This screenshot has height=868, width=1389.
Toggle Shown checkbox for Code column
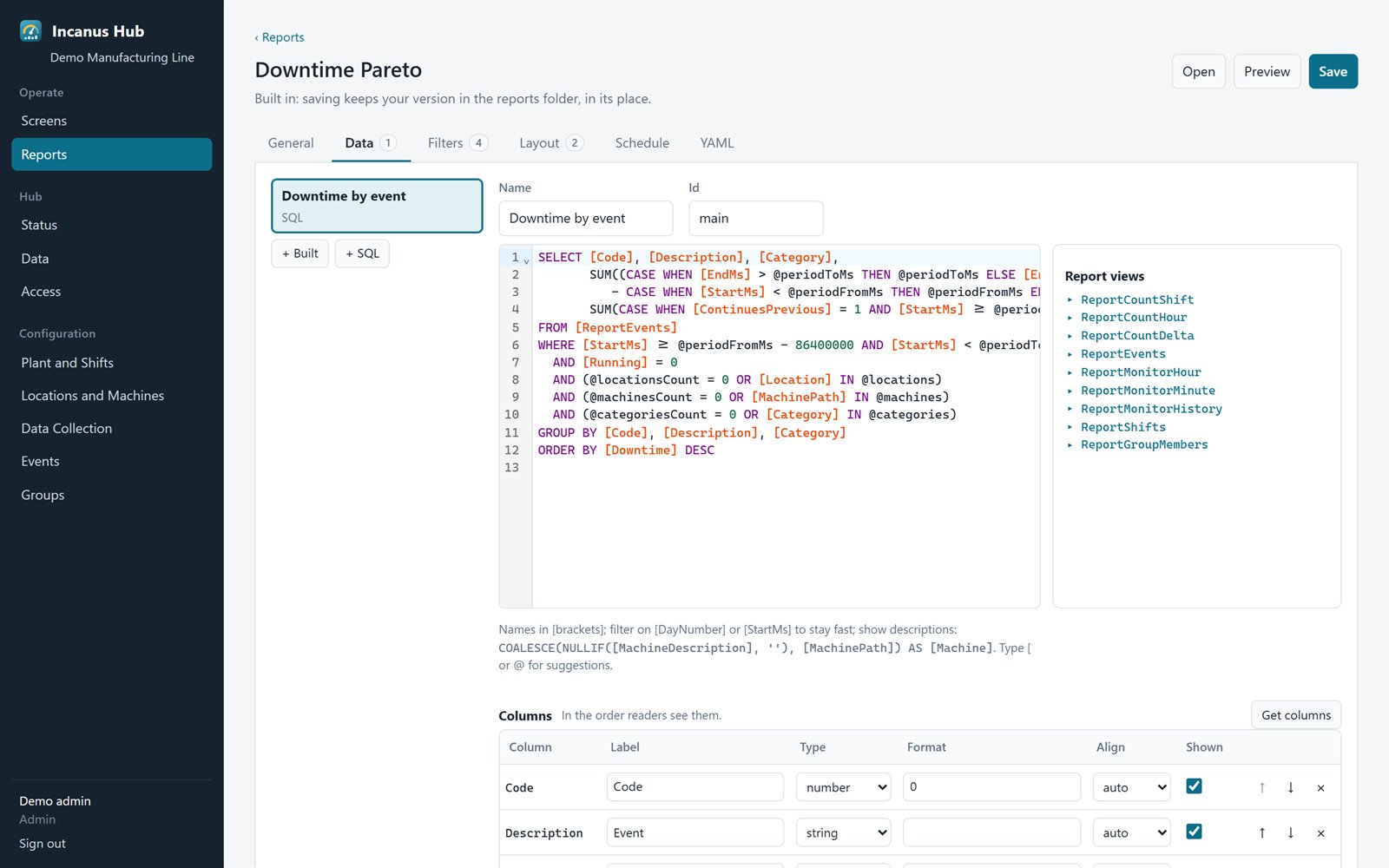[x=1195, y=786]
